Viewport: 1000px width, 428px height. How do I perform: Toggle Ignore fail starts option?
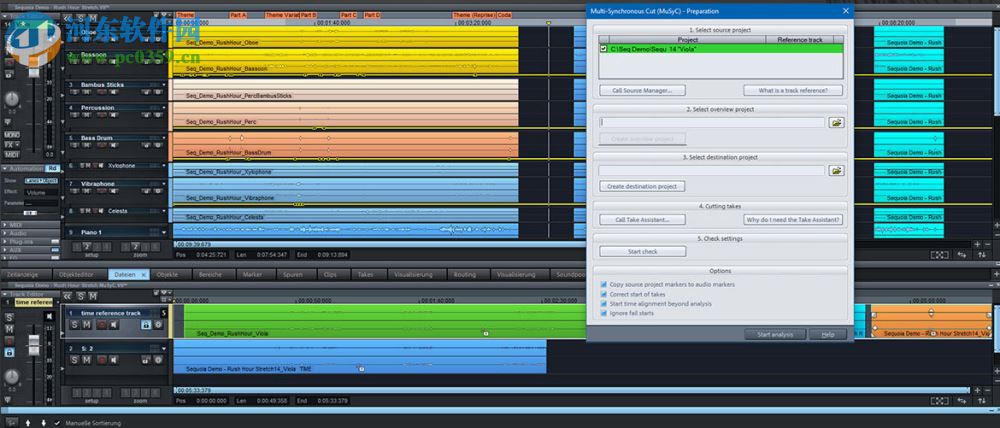click(x=603, y=313)
